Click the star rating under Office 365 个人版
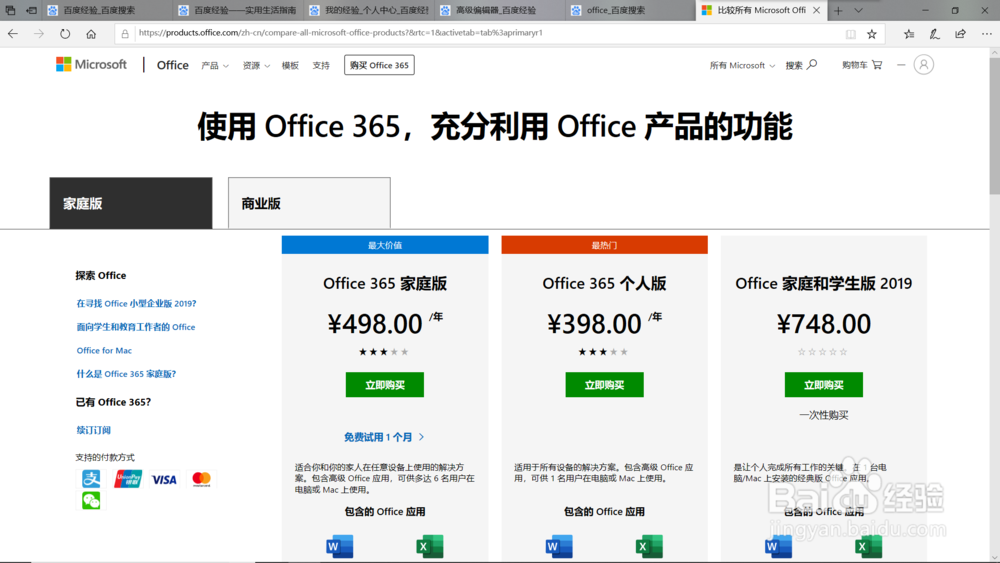This screenshot has width=1000, height=563. point(603,352)
